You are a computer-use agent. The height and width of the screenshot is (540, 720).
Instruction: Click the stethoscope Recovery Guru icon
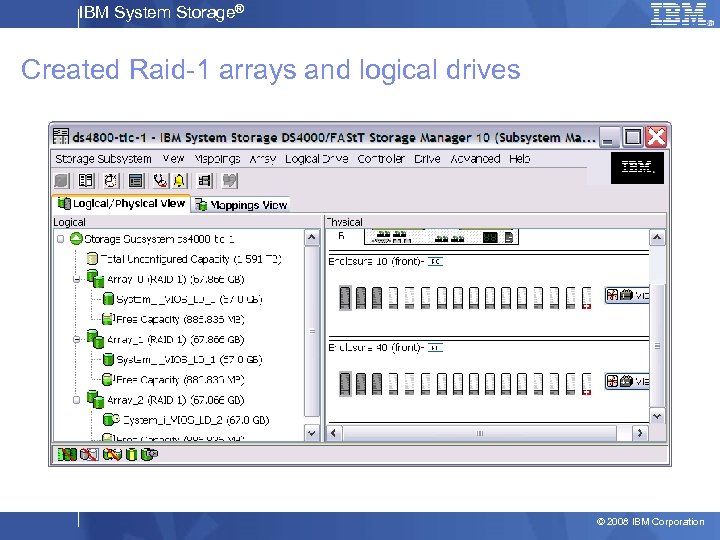click(x=160, y=180)
